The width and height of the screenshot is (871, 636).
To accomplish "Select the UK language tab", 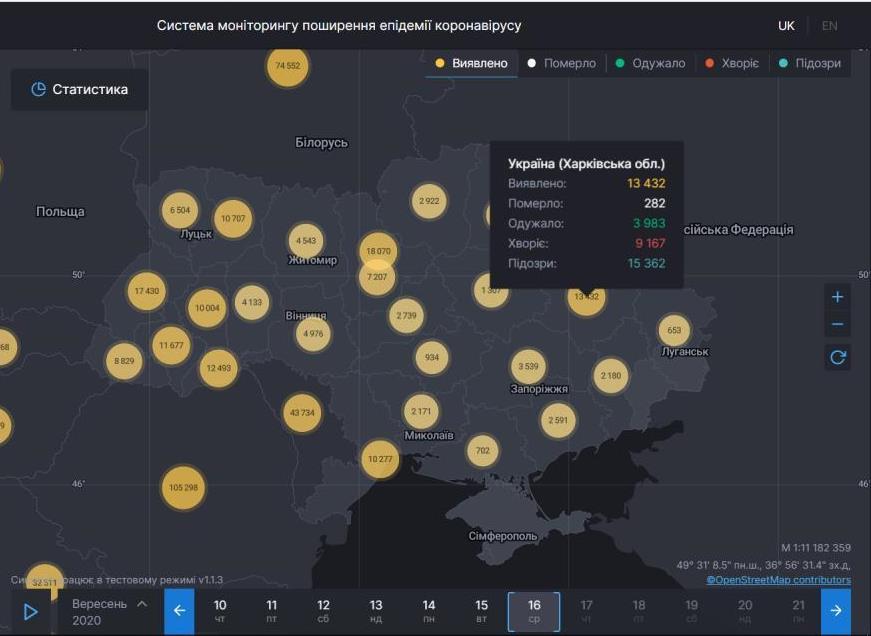I will click(x=786, y=24).
